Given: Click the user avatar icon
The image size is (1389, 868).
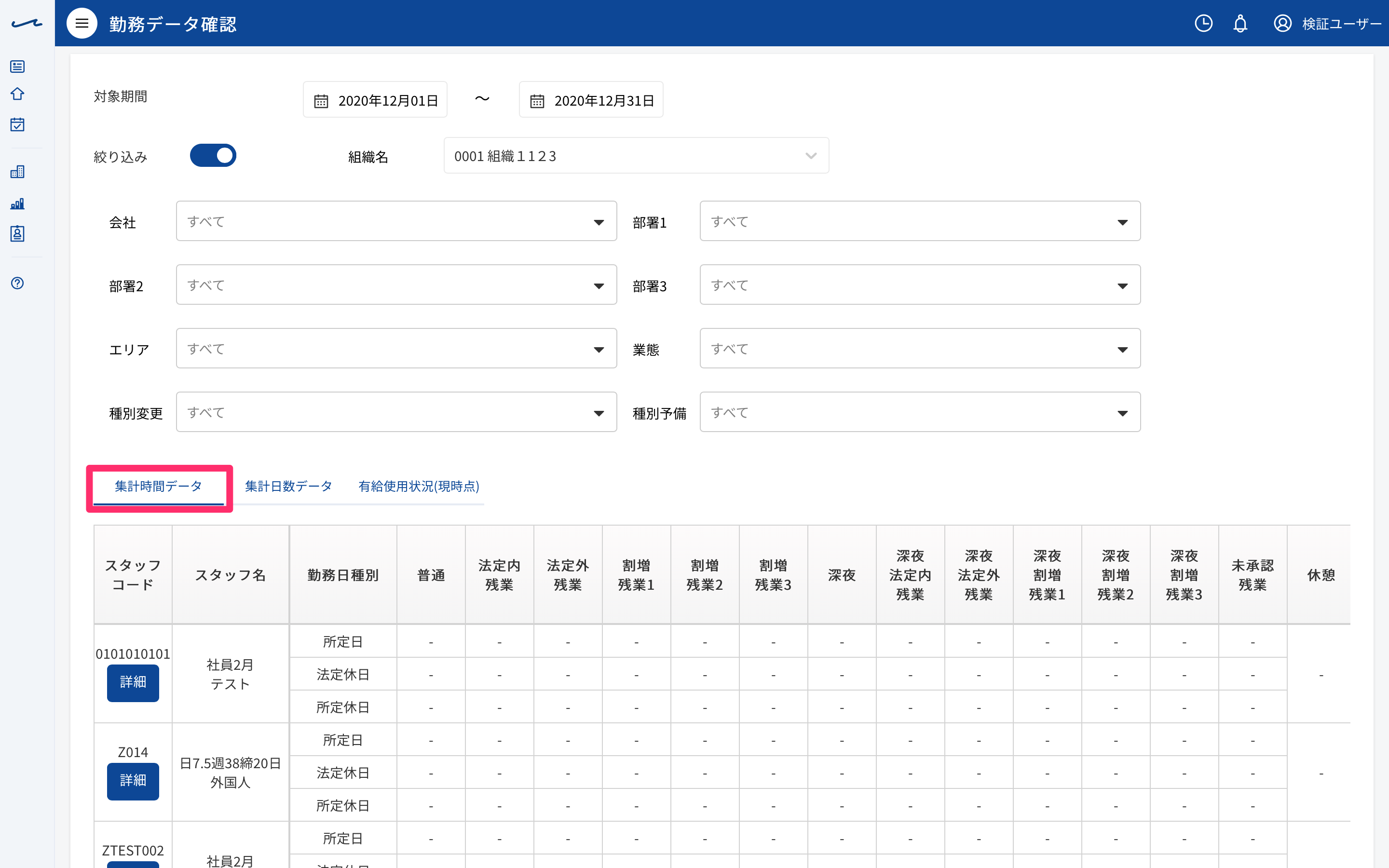Looking at the screenshot, I should [1283, 24].
